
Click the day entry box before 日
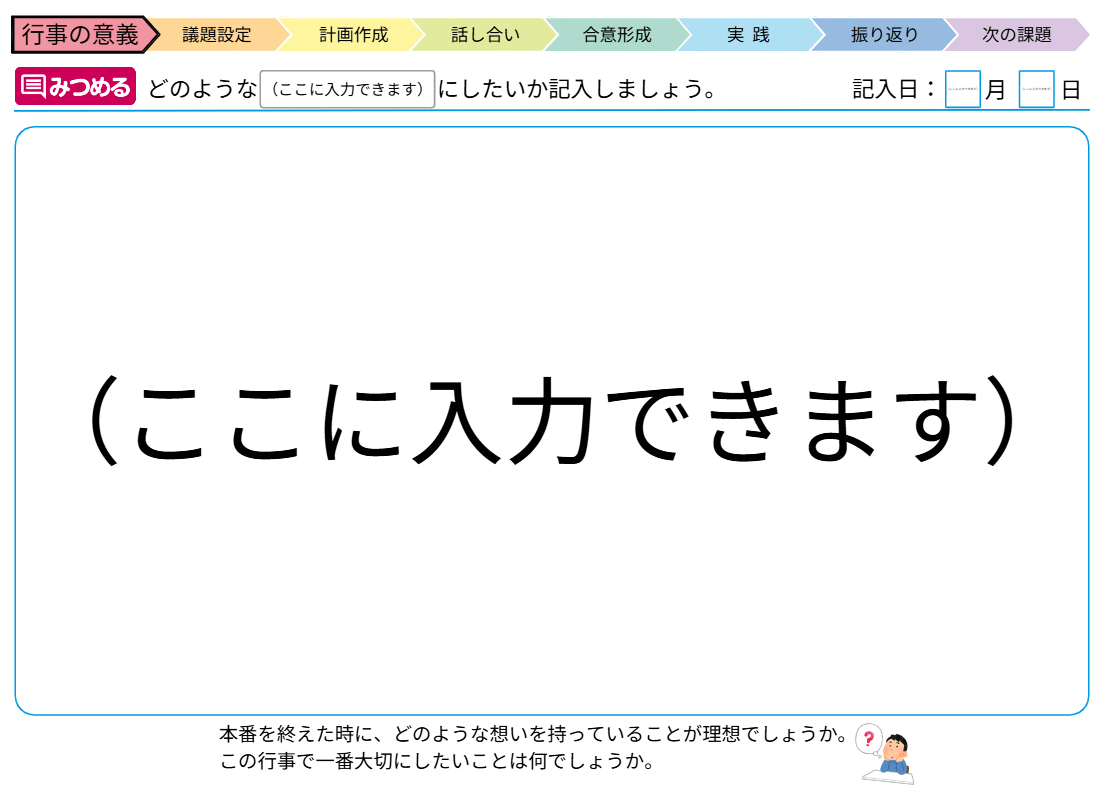(x=1036, y=89)
